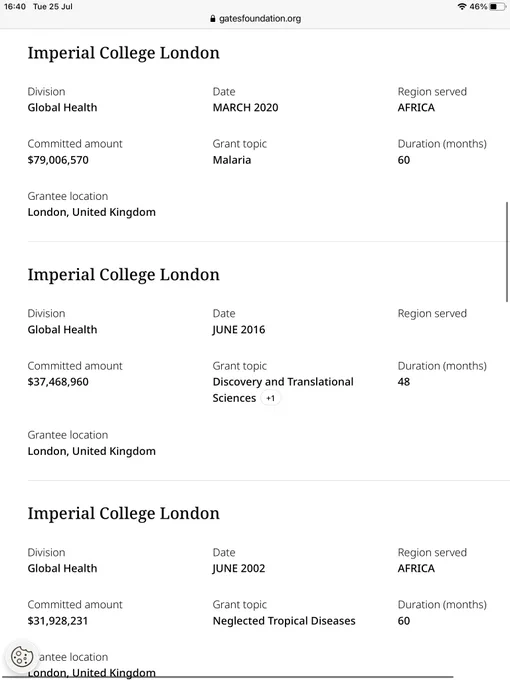Click the $31,928,231 committed amount
Viewport: 510px width, 680px height.
tap(58, 621)
